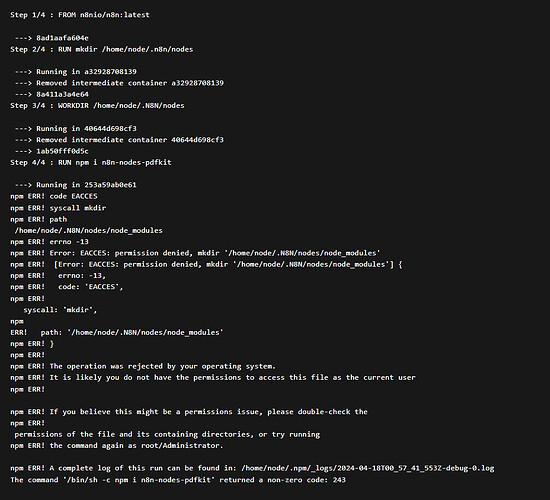Viewport: 550px width, 500px height.
Task: Click the 'Step 1/4 : FROM n8nio/n8n:latest' line
Action: 80,15
